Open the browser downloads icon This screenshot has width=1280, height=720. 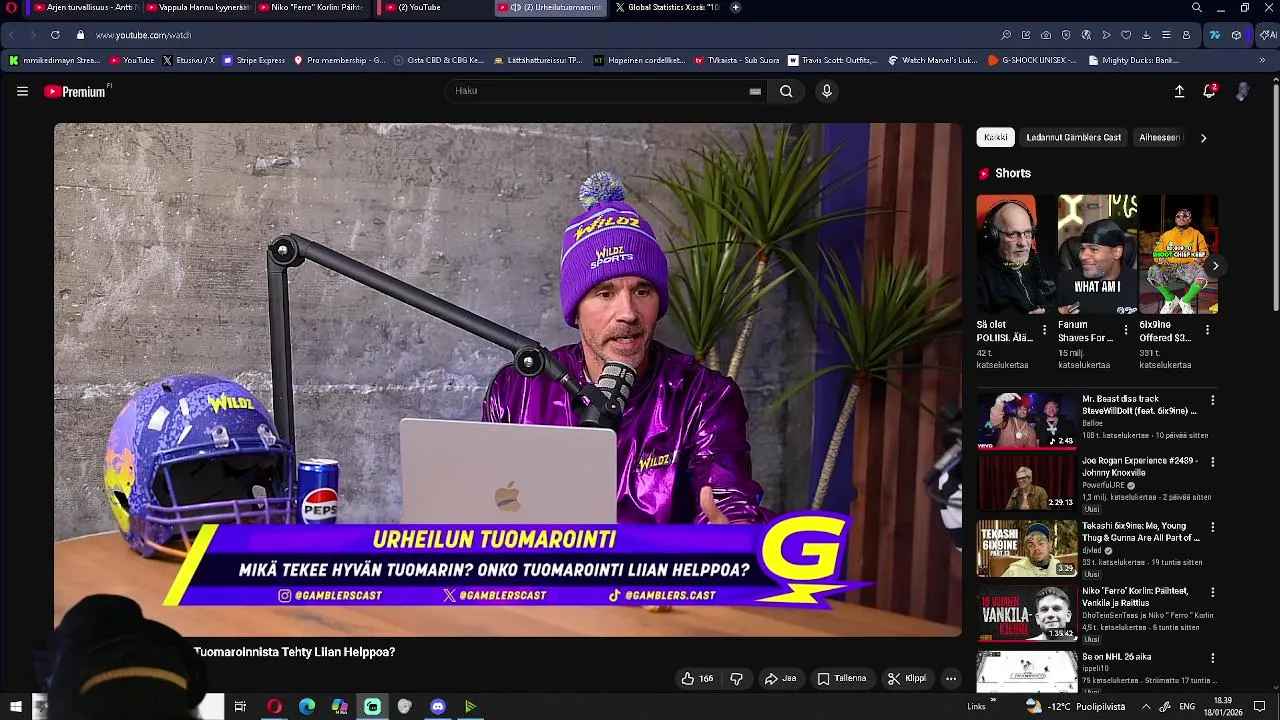(1146, 35)
